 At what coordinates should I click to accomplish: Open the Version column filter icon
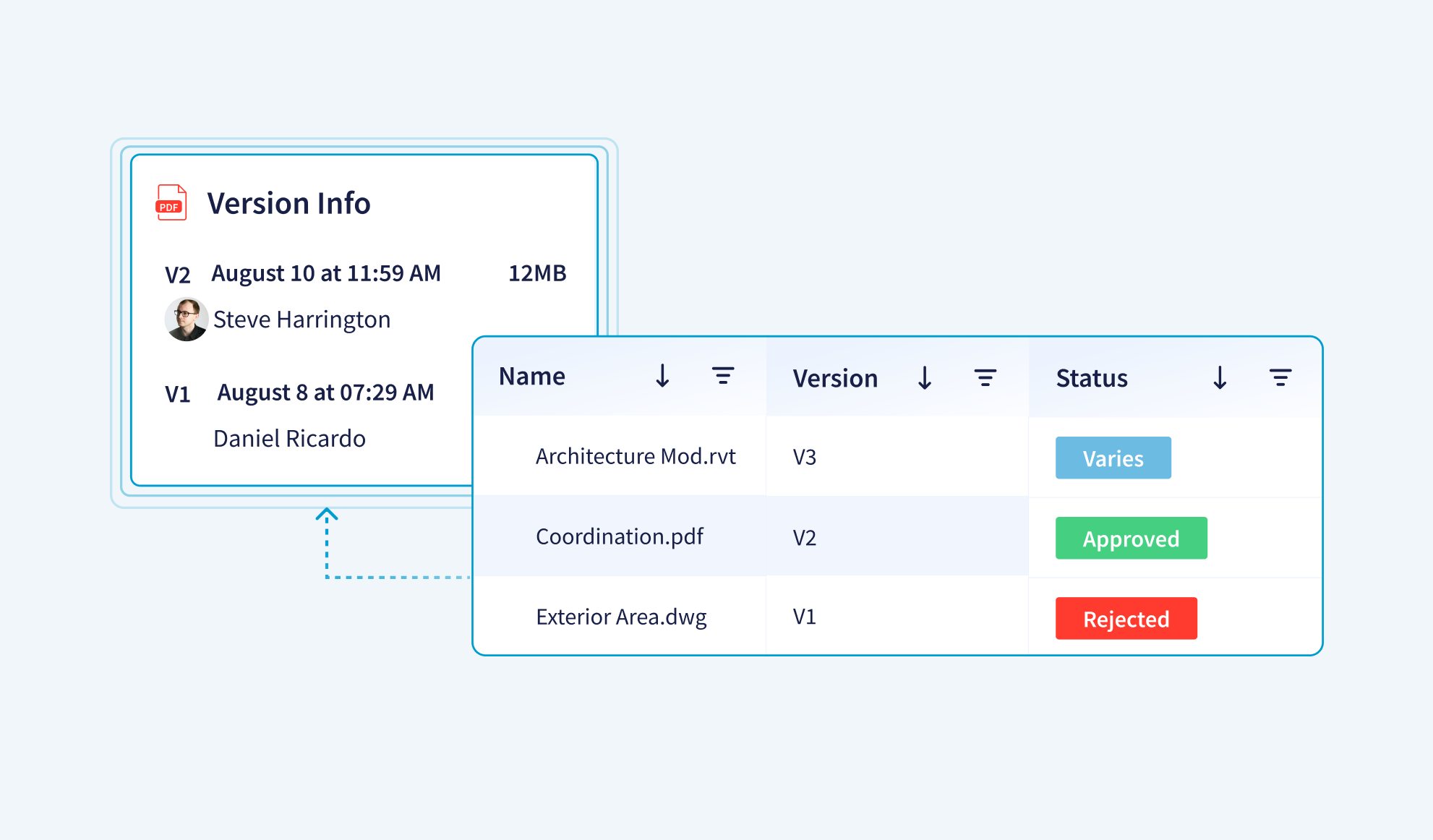pyautogui.click(x=985, y=377)
